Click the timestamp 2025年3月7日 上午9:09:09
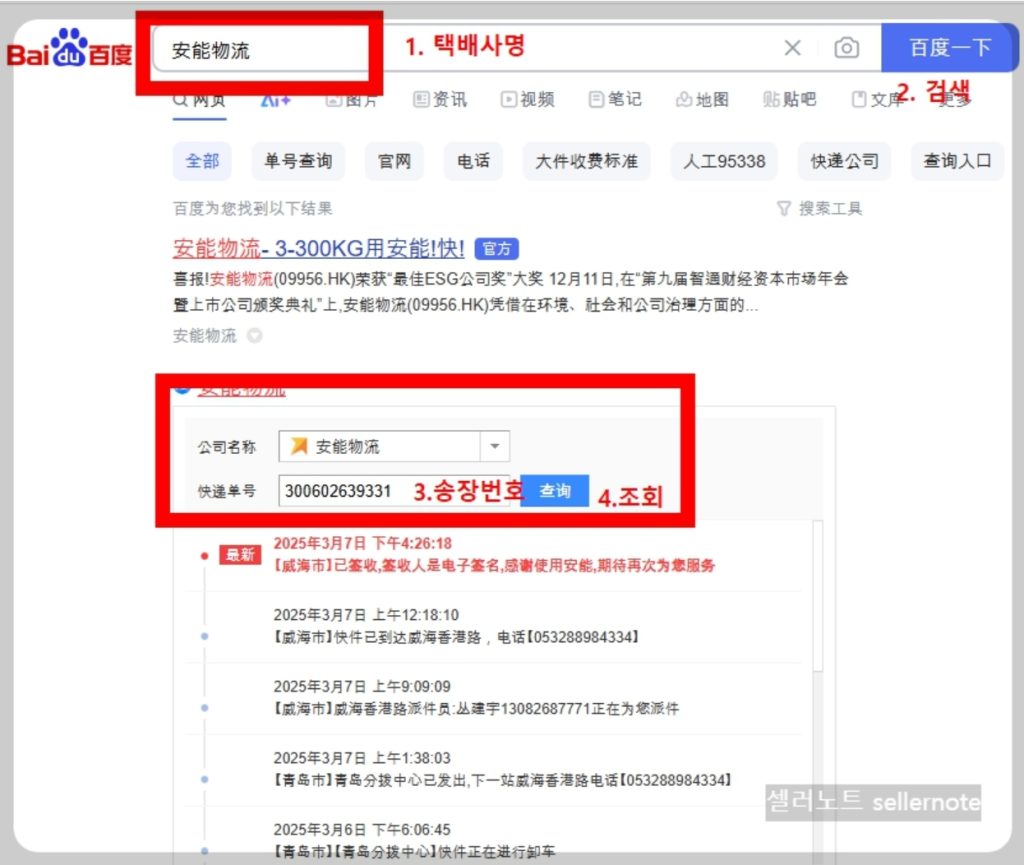The width and height of the screenshot is (1024, 865). pos(362,687)
